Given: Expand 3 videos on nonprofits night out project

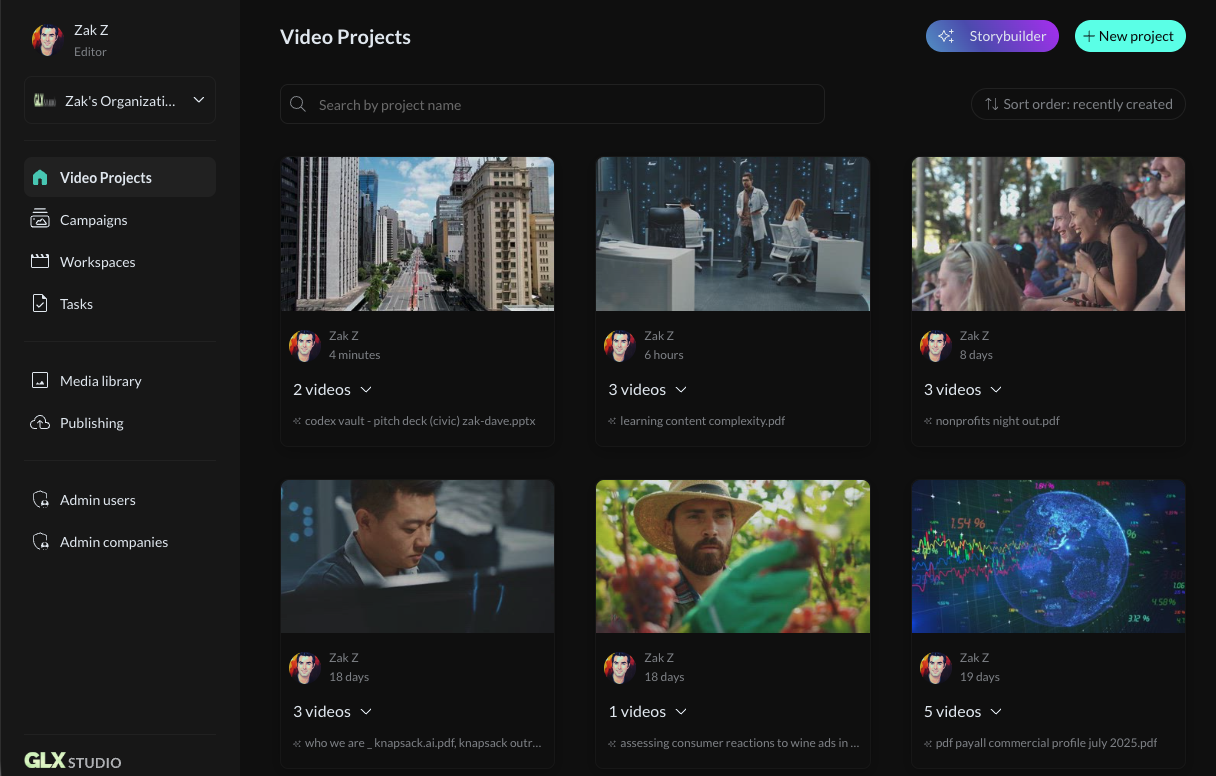Looking at the screenshot, I should pos(963,389).
